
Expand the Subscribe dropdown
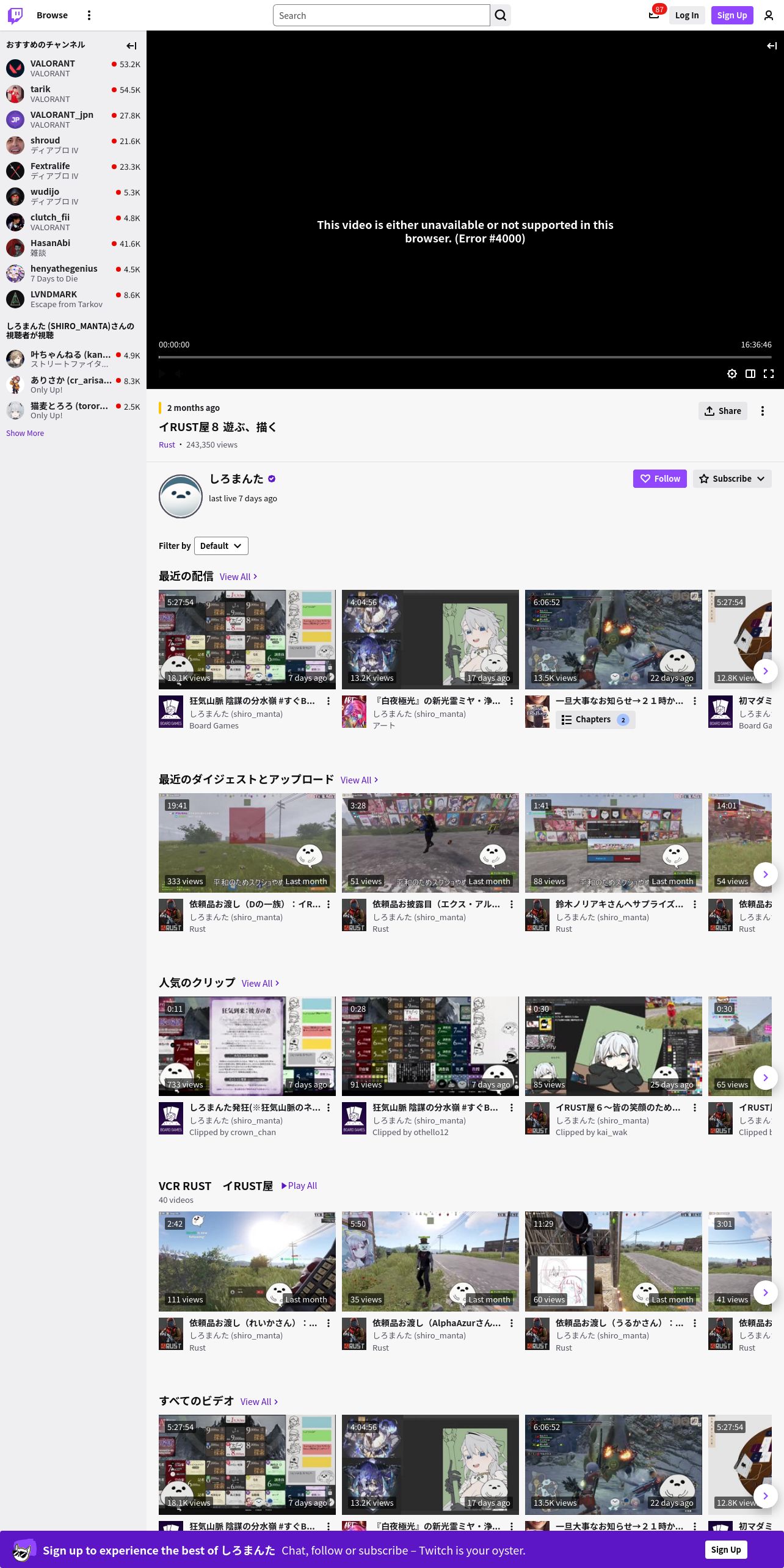pos(732,479)
